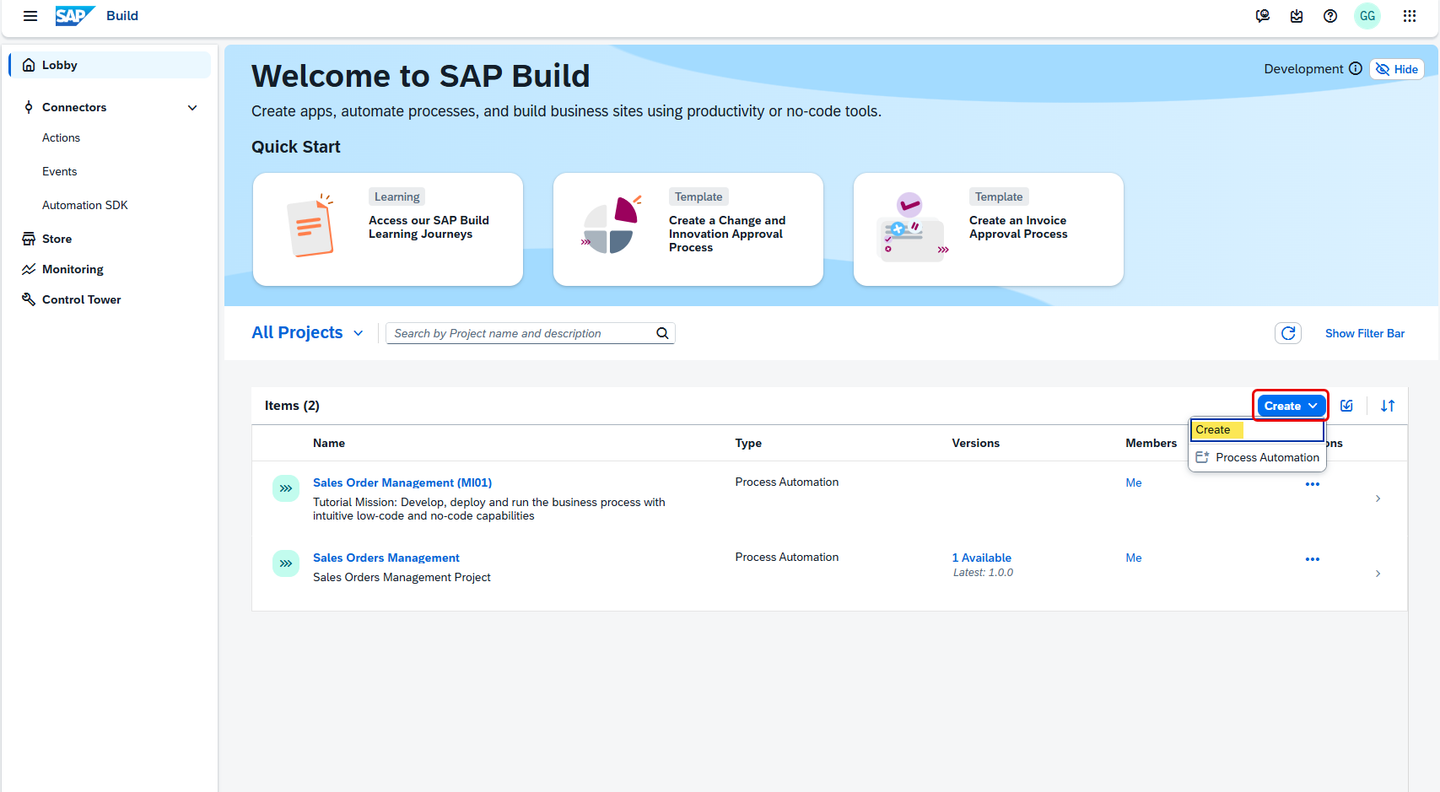
Task: Click the SAP logo in header
Action: click(x=75, y=16)
